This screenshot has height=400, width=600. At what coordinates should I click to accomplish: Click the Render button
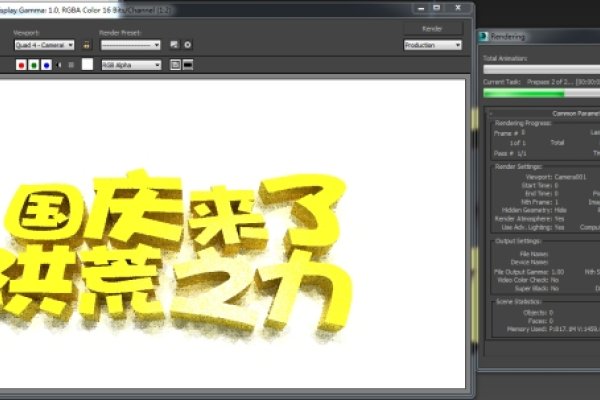click(433, 29)
